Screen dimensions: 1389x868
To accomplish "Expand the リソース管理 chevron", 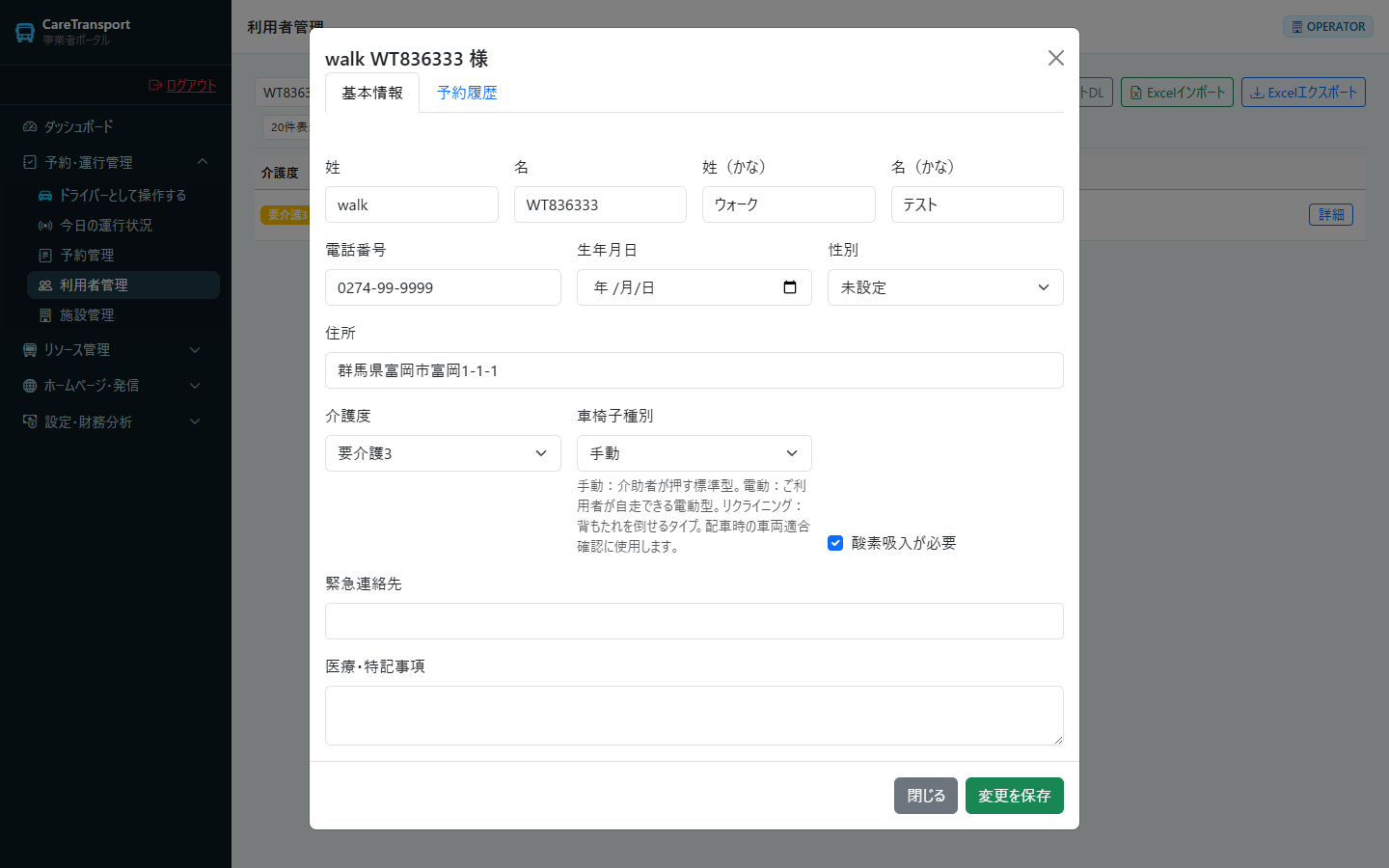I will coord(195,349).
